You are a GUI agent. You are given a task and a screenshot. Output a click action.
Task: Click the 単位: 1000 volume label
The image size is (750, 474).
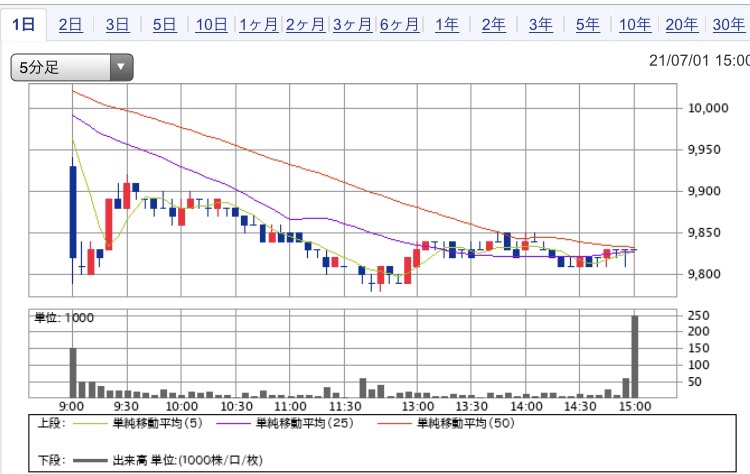point(64,318)
